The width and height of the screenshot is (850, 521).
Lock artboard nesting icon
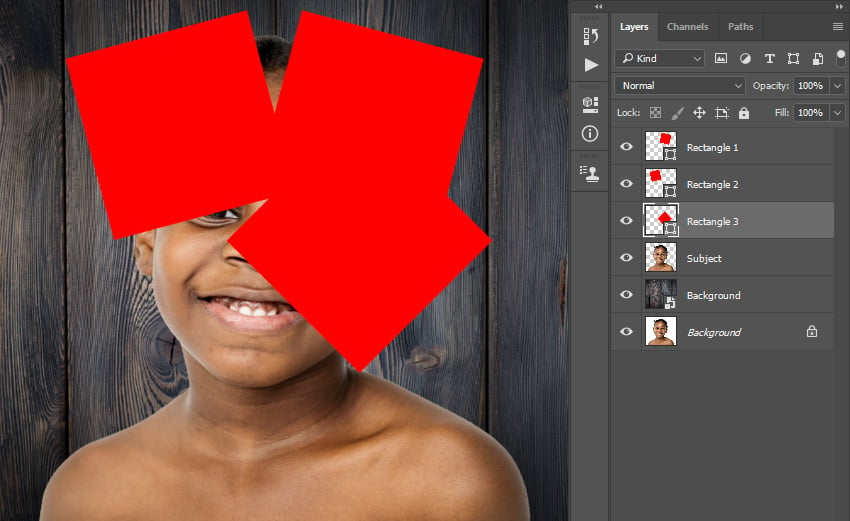[x=722, y=113]
